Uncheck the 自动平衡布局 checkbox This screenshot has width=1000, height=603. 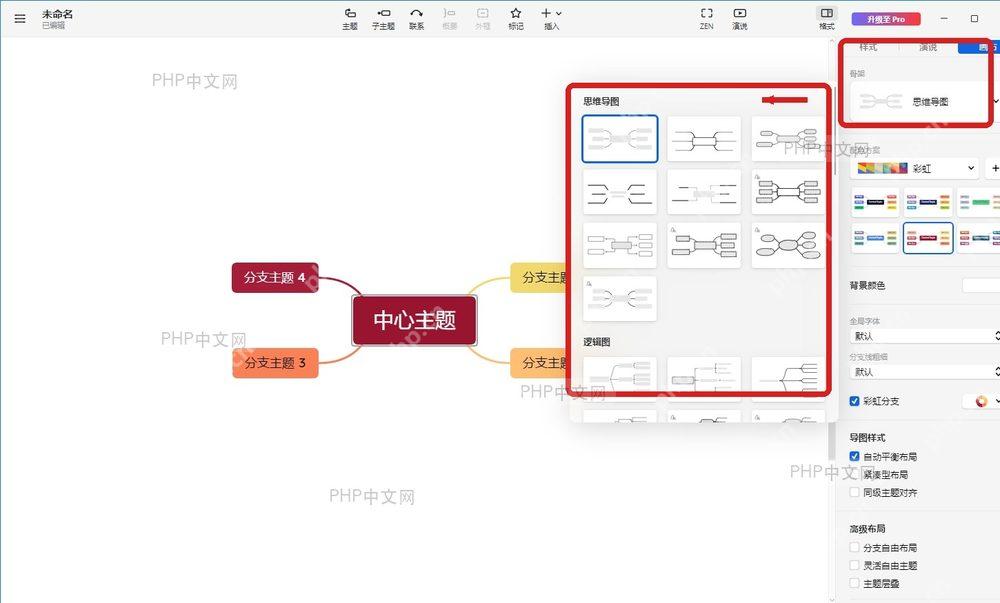click(855, 456)
